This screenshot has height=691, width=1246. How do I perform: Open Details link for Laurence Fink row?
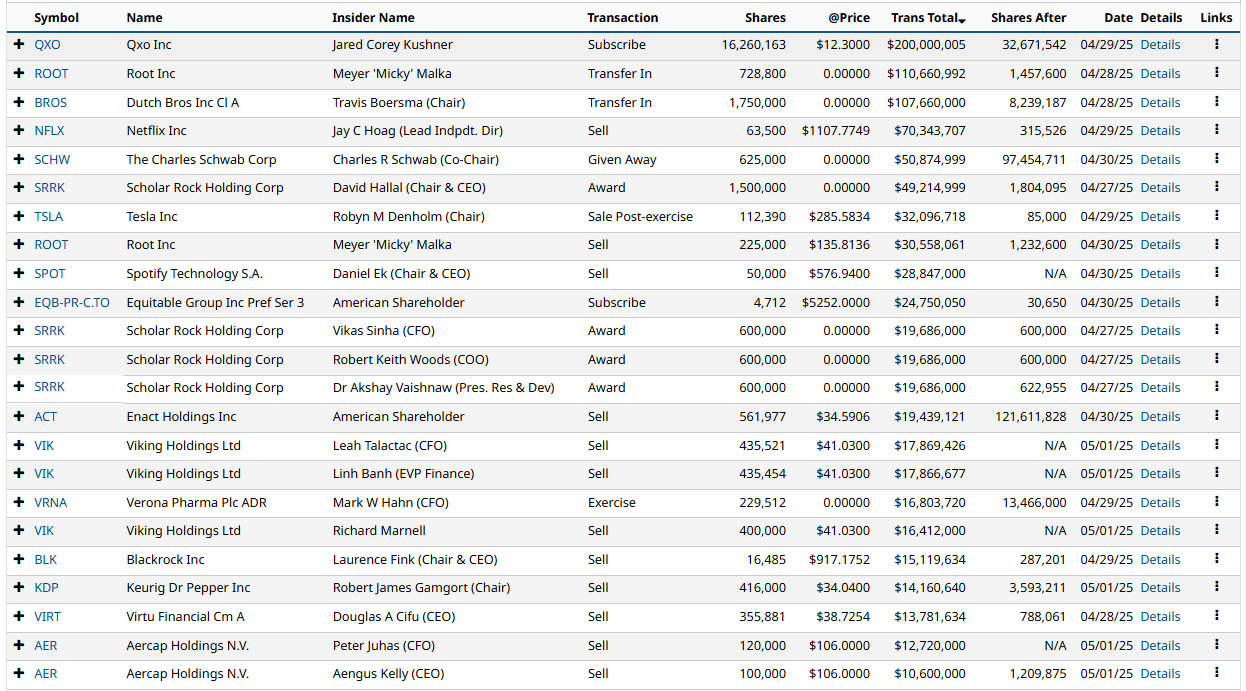tap(1160, 559)
